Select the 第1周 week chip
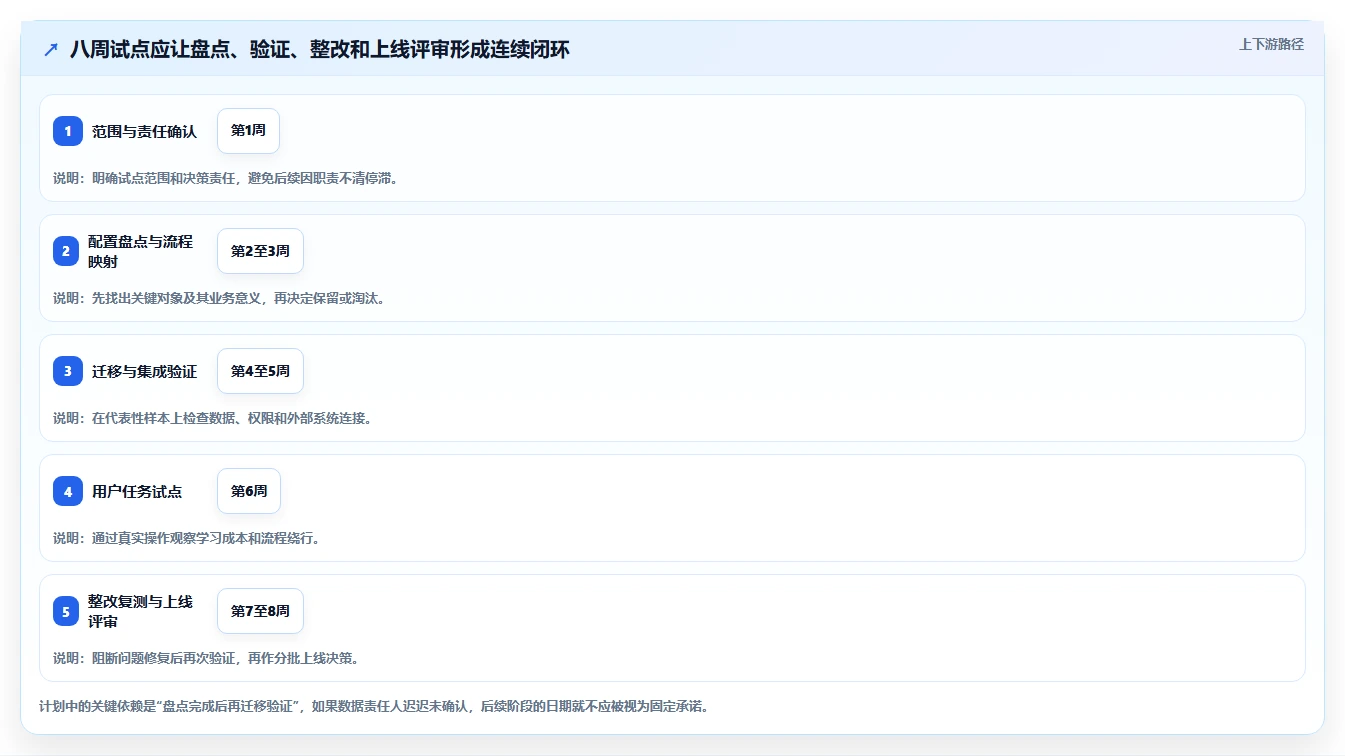 [x=248, y=131]
